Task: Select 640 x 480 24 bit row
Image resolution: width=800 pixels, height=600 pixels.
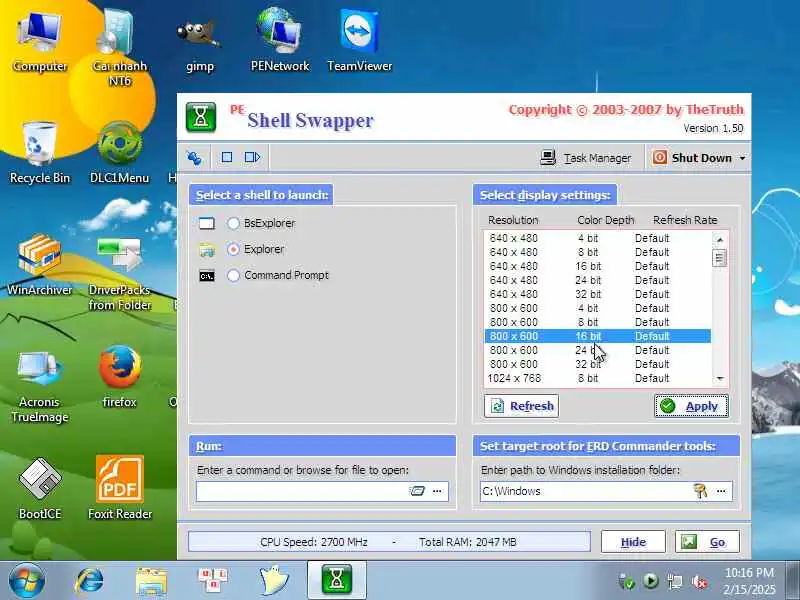Action: point(597,280)
